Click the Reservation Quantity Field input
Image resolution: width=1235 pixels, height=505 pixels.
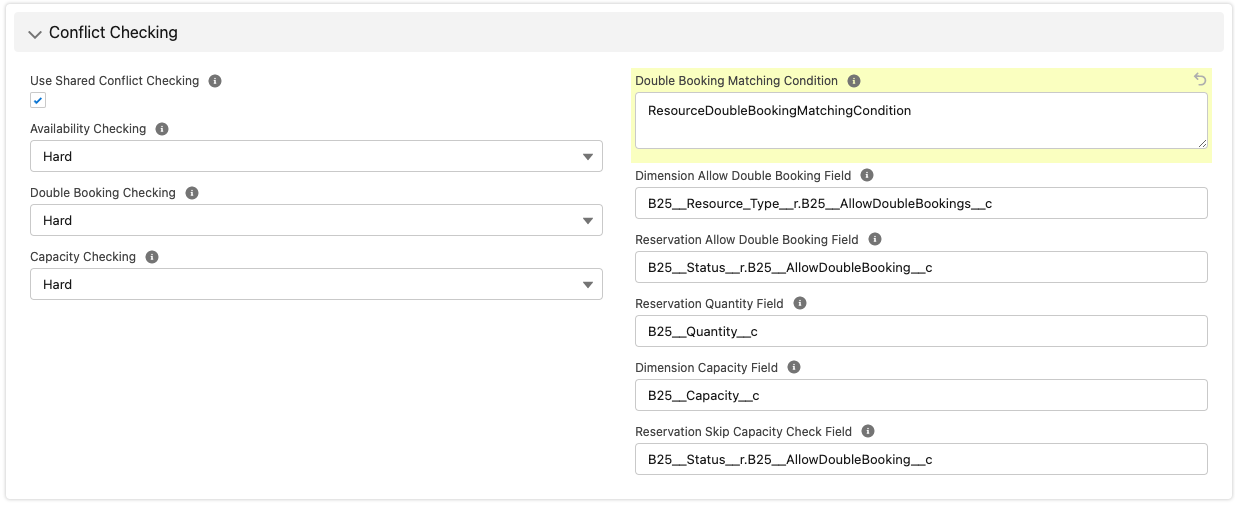[x=920, y=331]
